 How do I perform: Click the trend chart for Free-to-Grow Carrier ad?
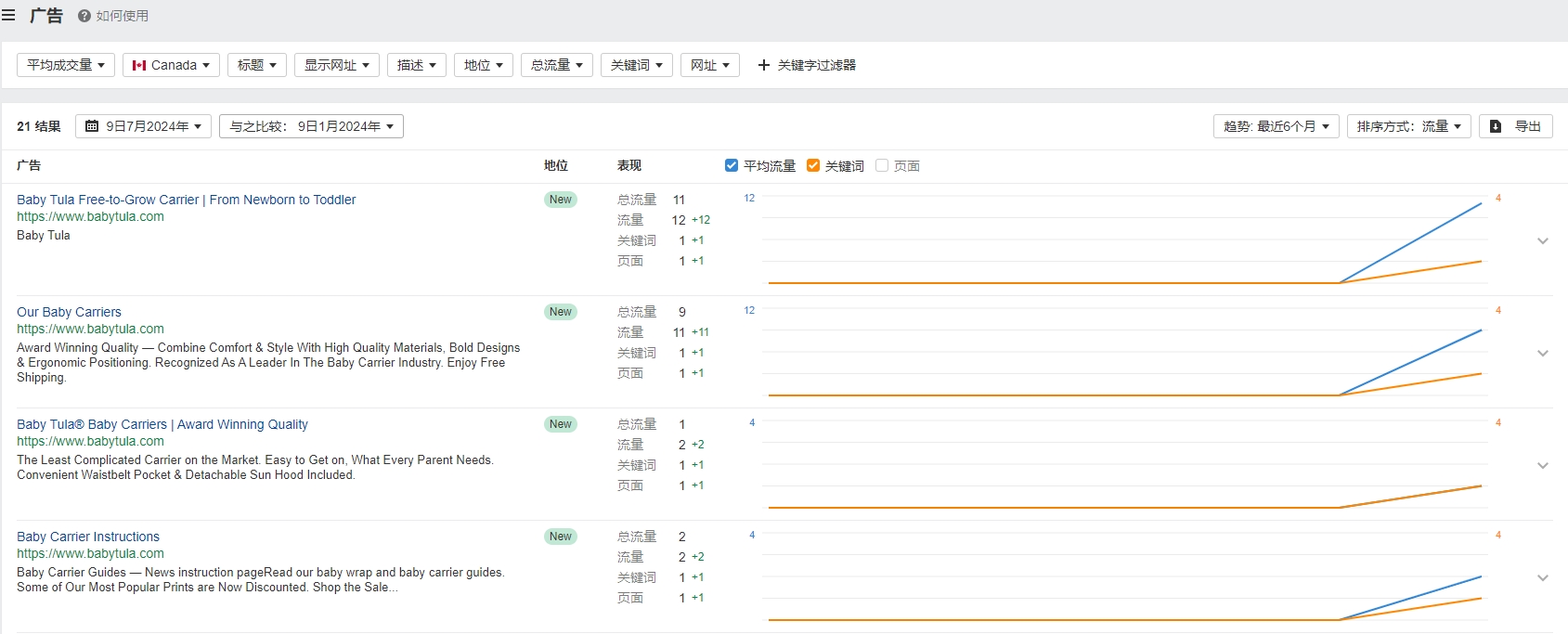1123,239
